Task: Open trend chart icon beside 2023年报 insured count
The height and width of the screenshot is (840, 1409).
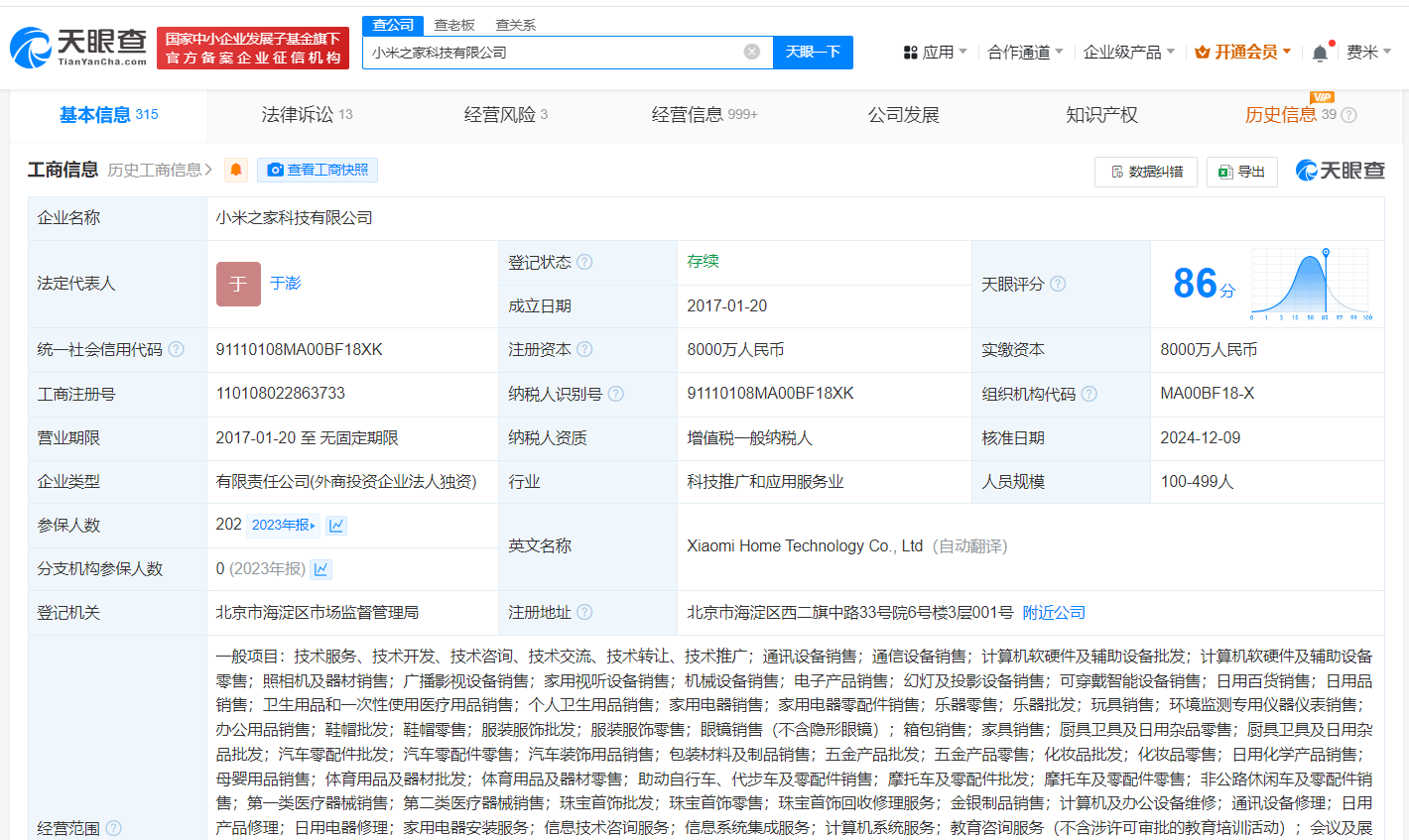Action: point(336,526)
